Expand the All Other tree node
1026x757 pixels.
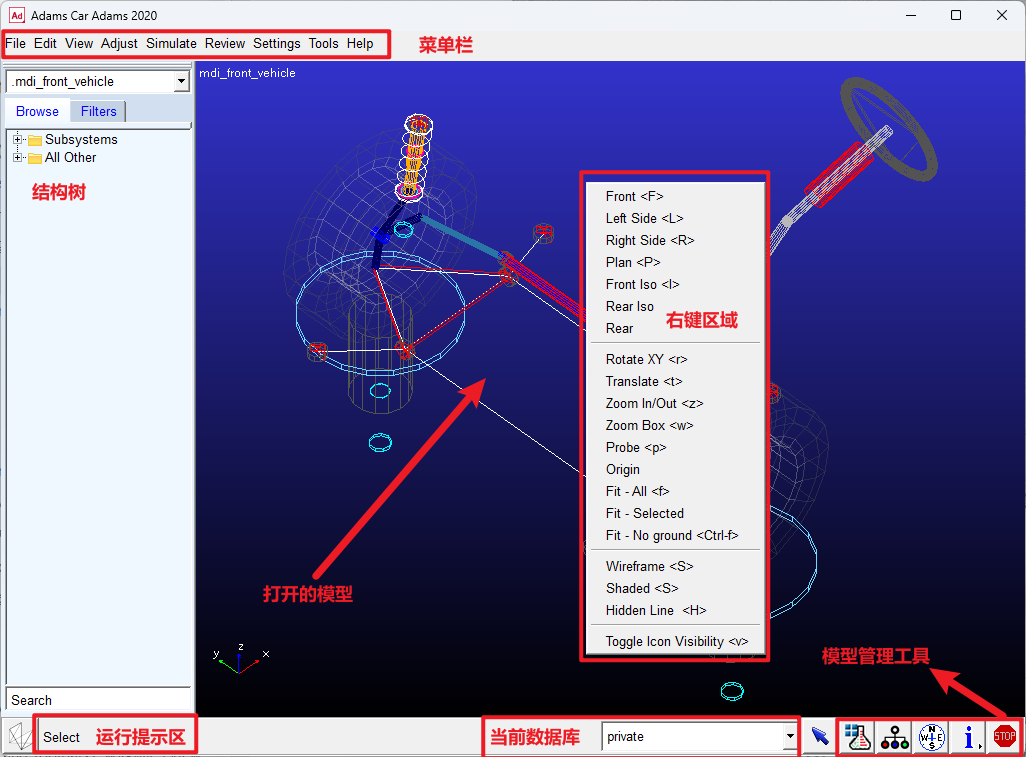(x=18, y=158)
